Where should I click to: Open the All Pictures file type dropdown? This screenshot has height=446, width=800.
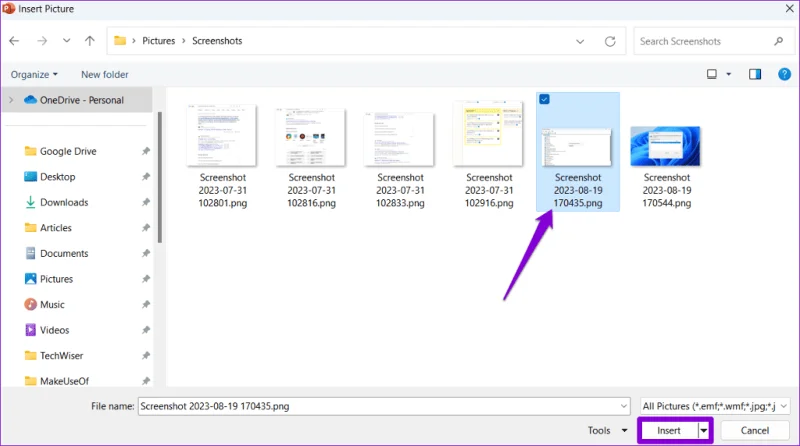point(715,406)
